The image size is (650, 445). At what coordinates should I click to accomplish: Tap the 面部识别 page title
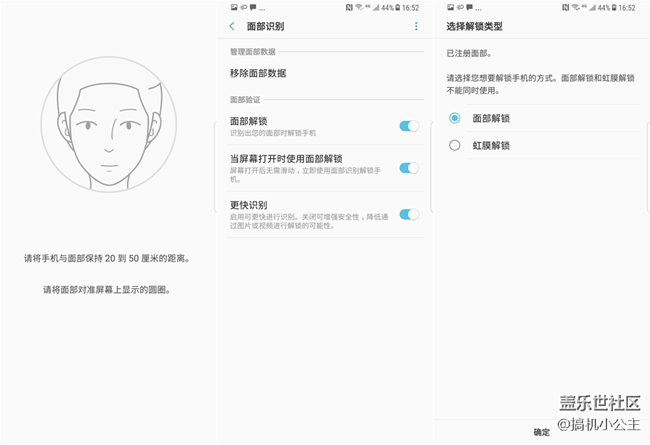(266, 26)
